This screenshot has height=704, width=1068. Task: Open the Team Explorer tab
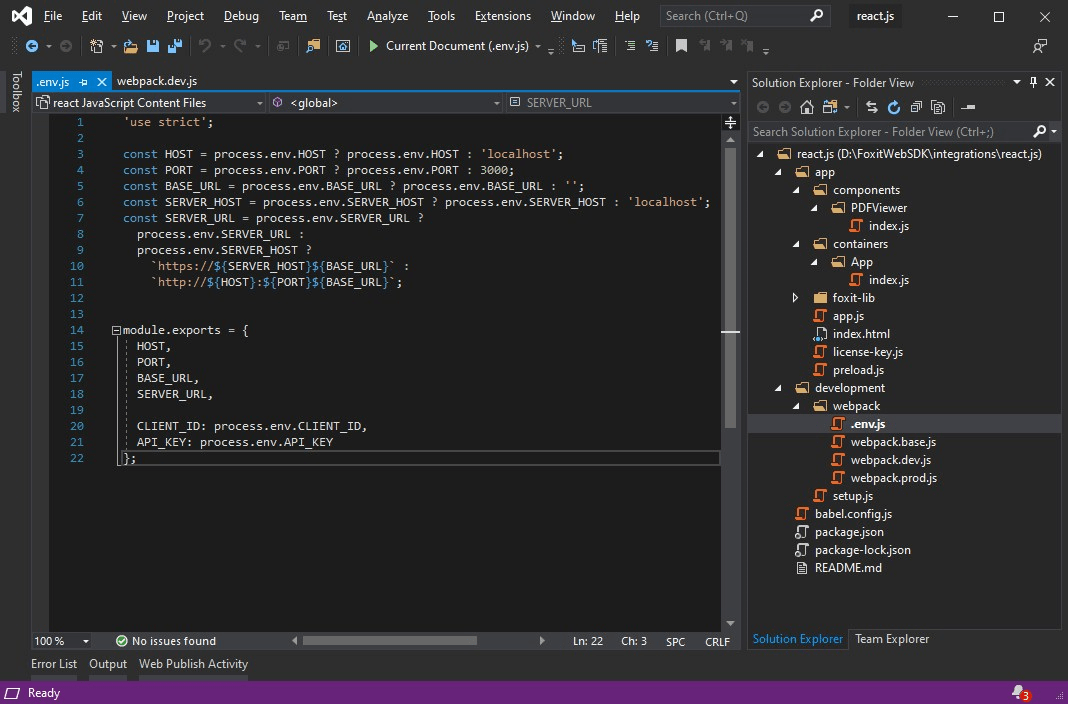(x=892, y=639)
